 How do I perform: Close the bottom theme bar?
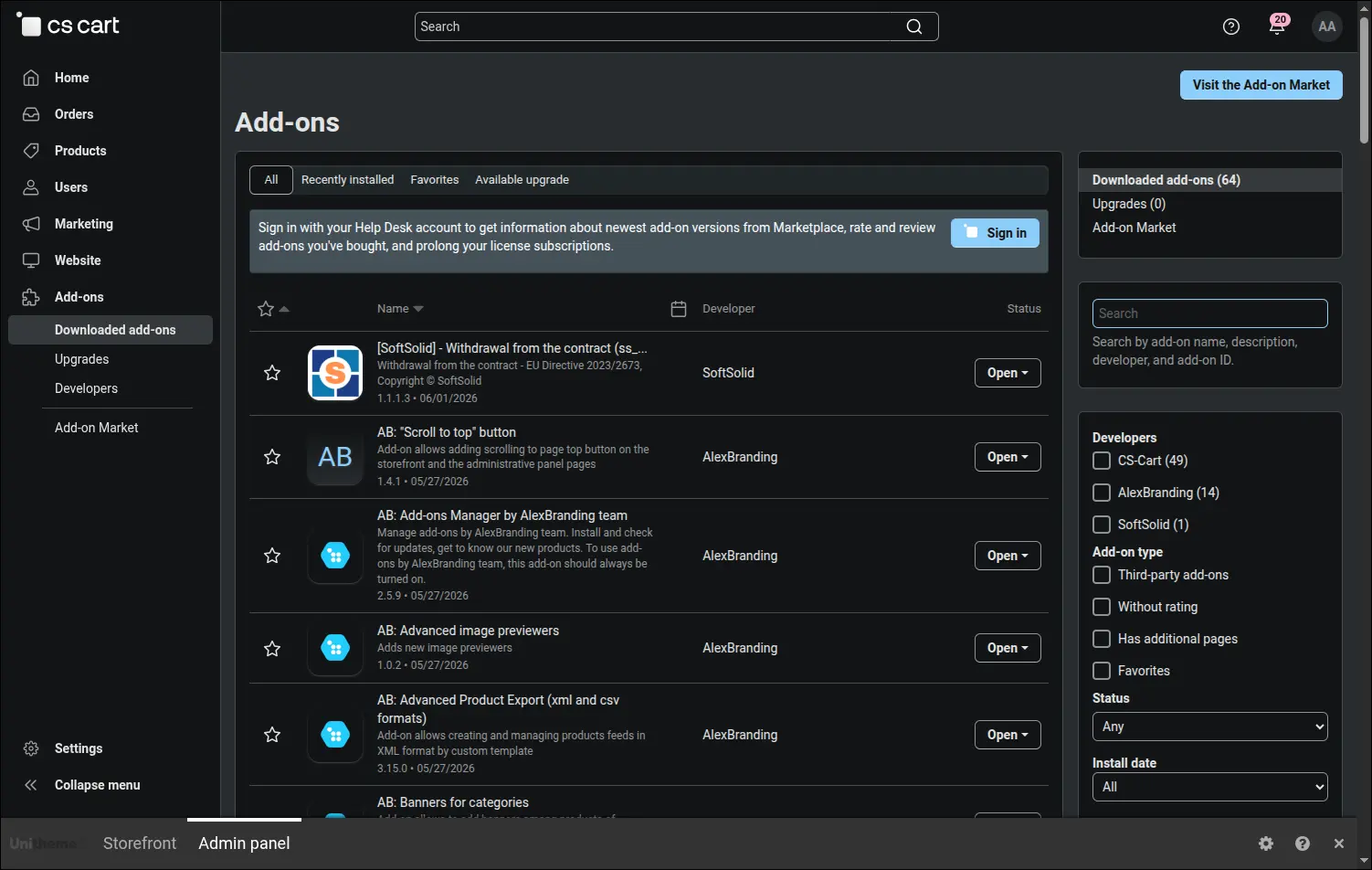[1339, 843]
